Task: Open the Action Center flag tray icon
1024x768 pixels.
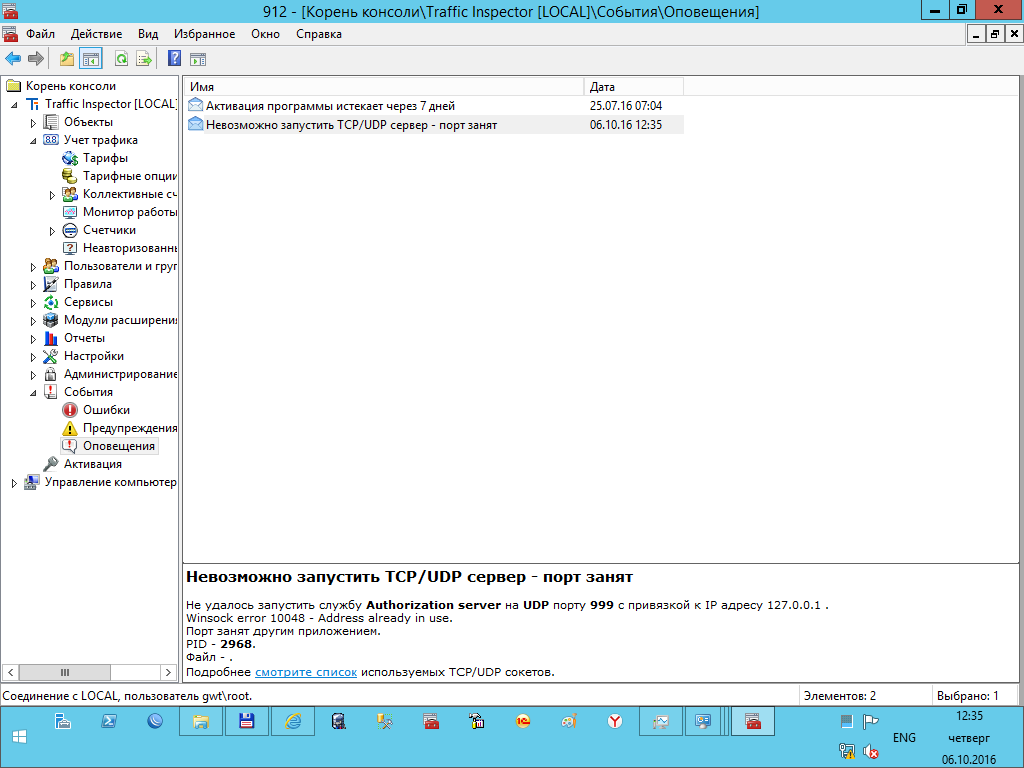Action: click(871, 722)
